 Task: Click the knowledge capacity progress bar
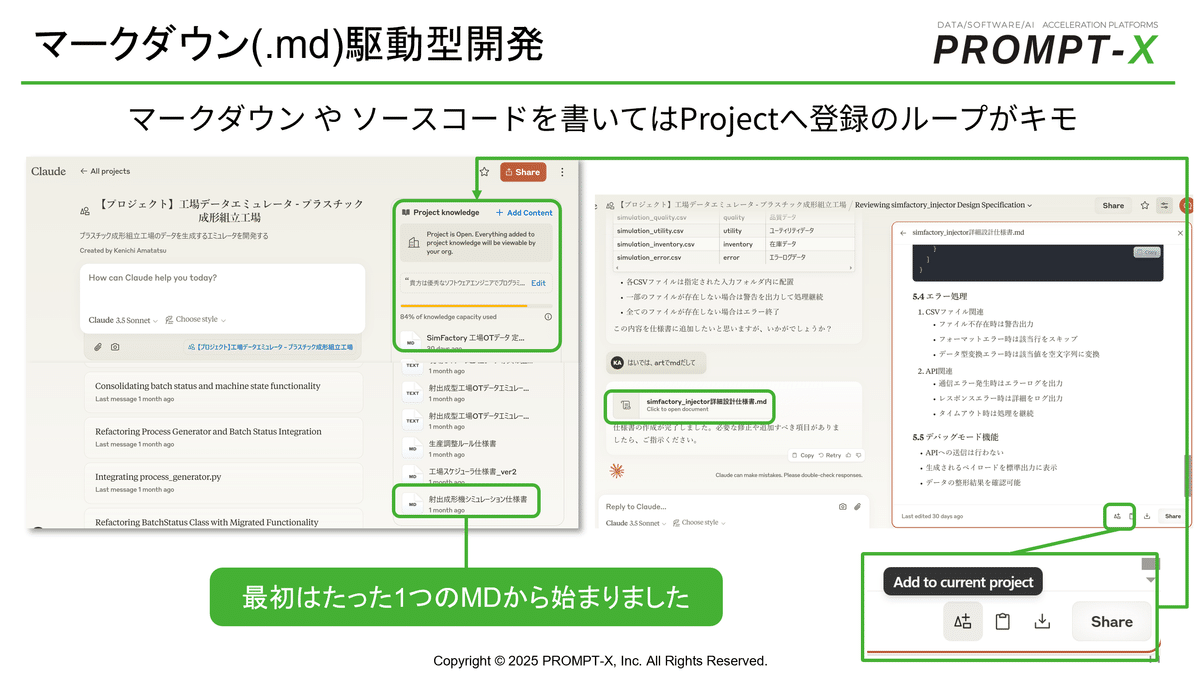tap(477, 305)
